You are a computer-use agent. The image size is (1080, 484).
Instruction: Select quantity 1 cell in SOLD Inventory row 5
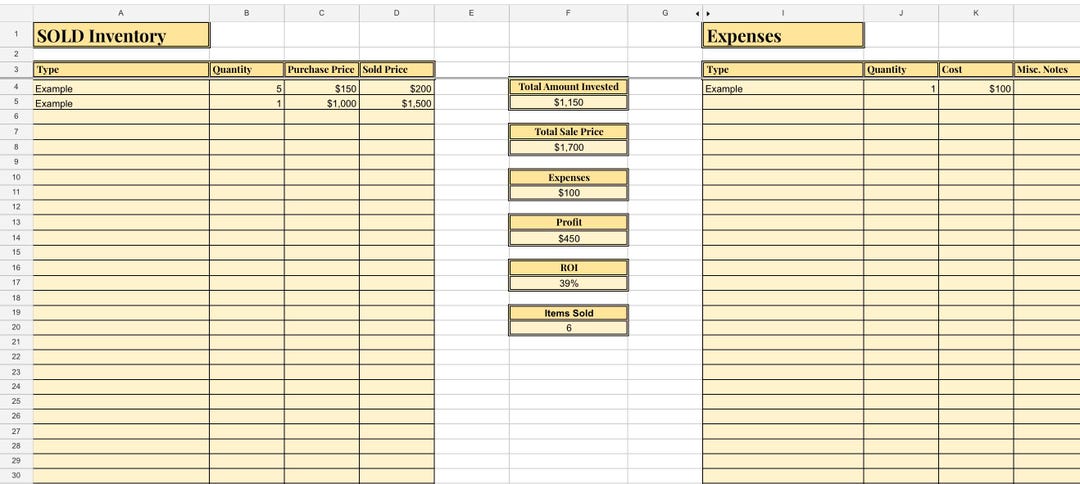pos(247,103)
